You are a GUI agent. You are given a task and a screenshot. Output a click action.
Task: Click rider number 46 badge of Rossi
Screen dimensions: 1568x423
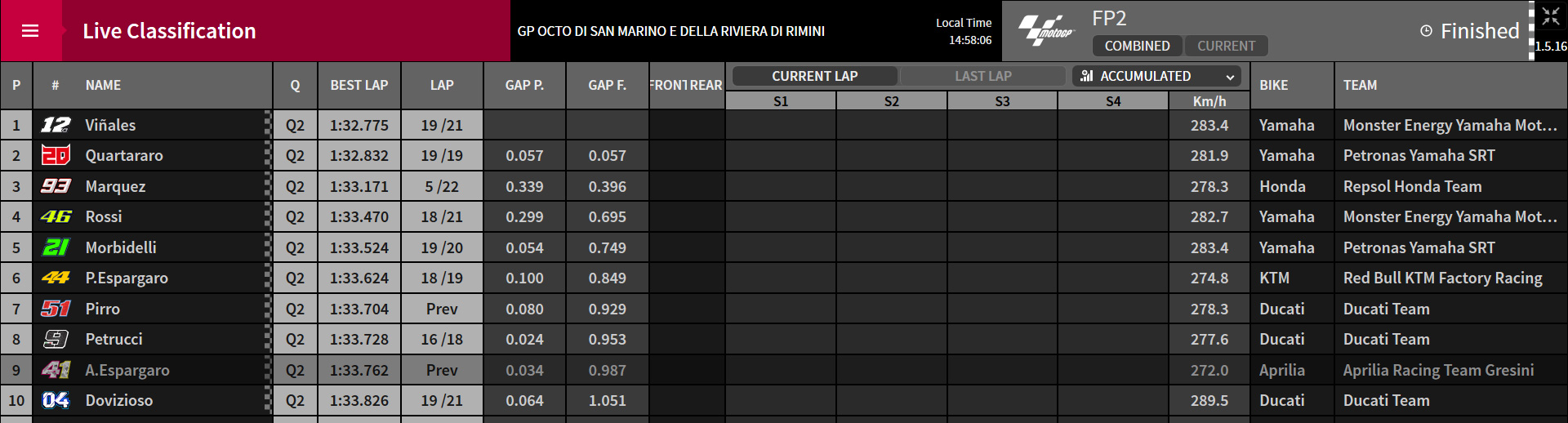pyautogui.click(x=56, y=216)
